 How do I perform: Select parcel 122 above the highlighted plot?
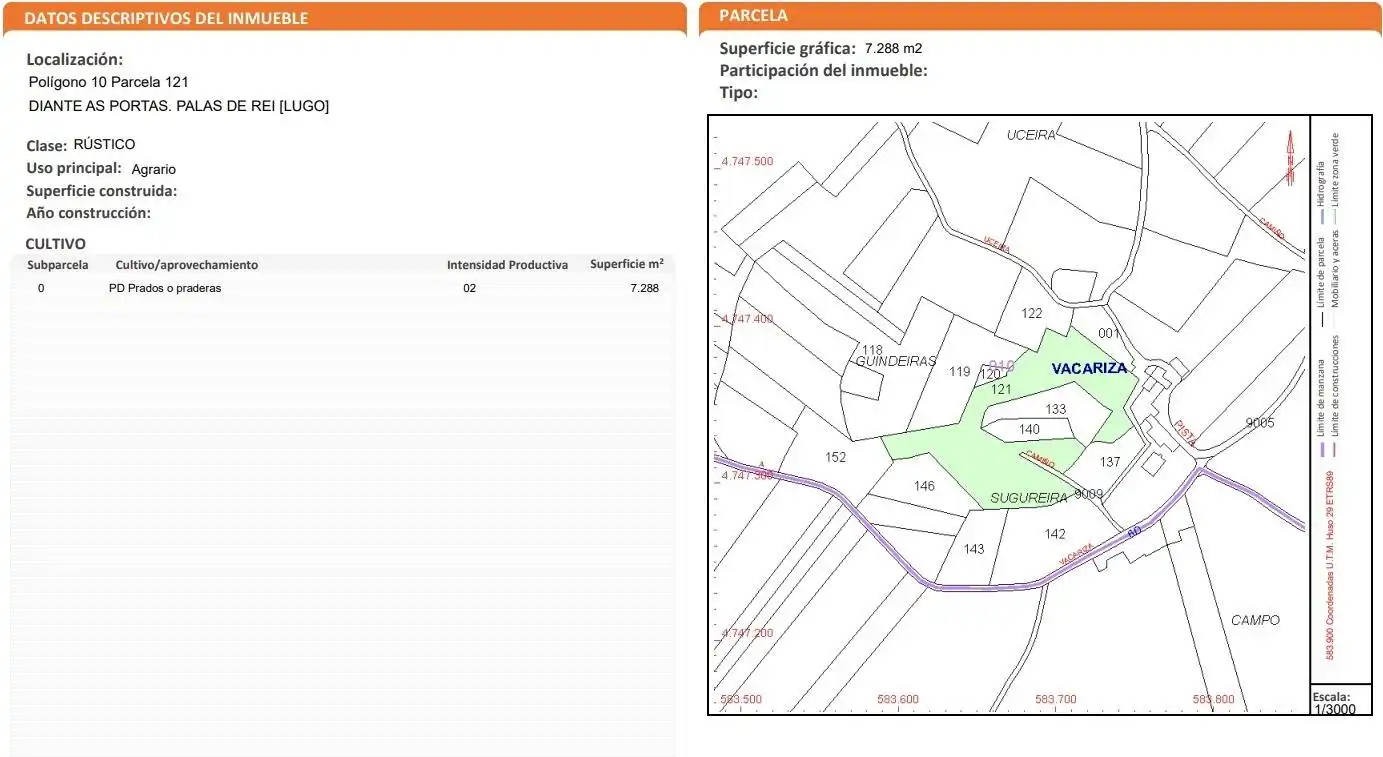click(1032, 313)
